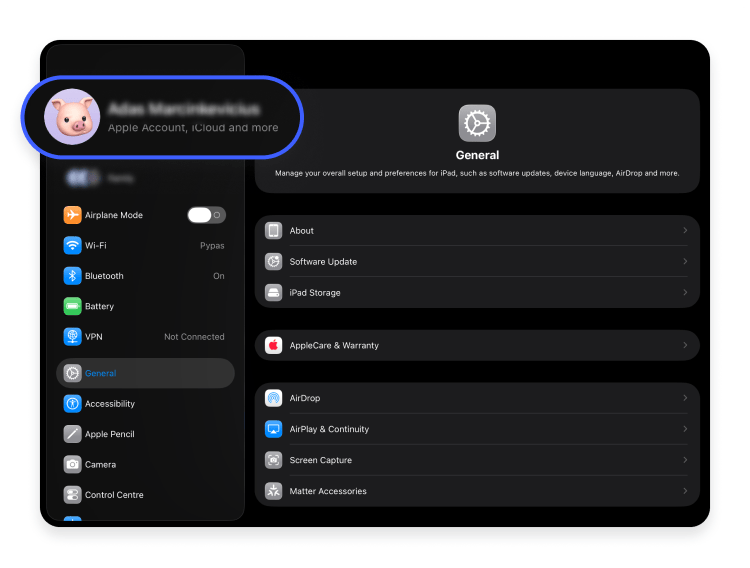Open AirPlay & Continuity chevron arrow
Viewport: 750px width, 568px height.
[685, 429]
